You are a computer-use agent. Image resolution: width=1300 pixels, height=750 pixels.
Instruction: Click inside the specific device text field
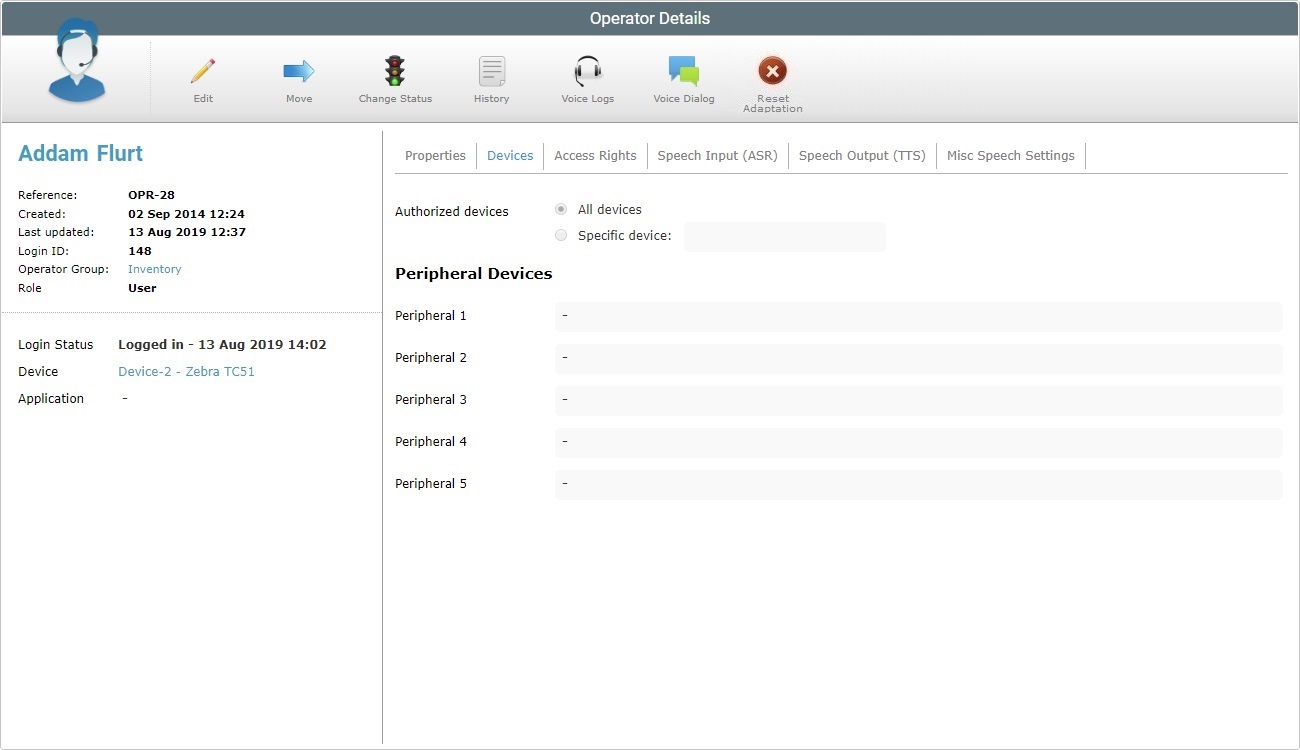pos(784,236)
